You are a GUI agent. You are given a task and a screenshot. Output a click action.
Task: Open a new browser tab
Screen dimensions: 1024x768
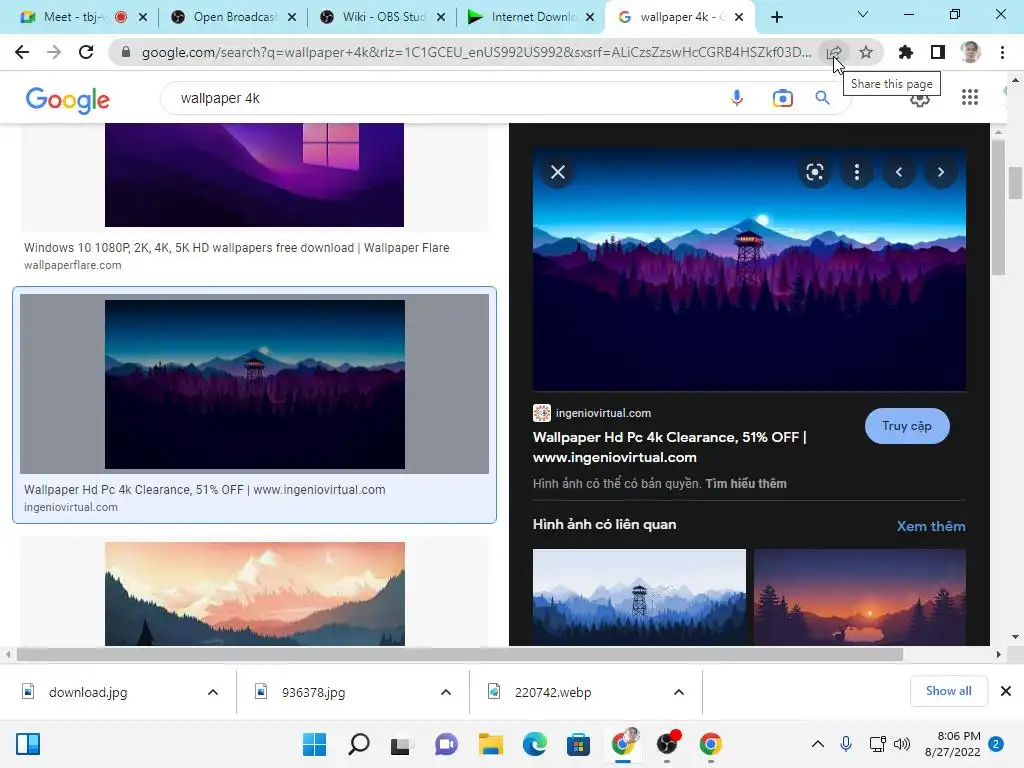pos(776,17)
